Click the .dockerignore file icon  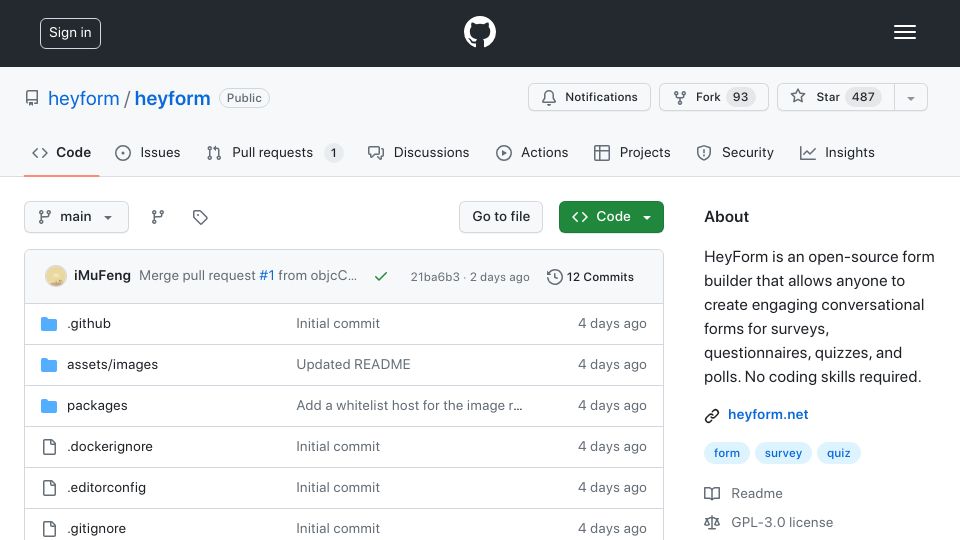point(50,447)
